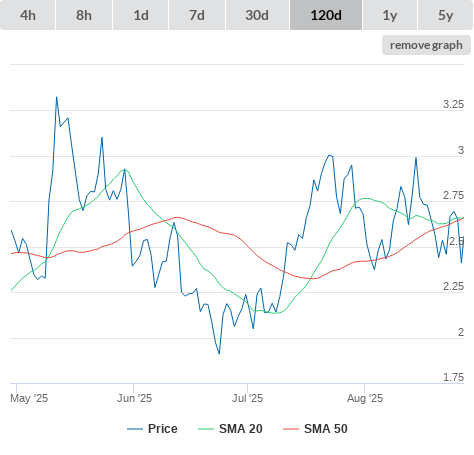Click the blue Price legend line marker
This screenshot has height=455, width=474.
[x=135, y=429]
